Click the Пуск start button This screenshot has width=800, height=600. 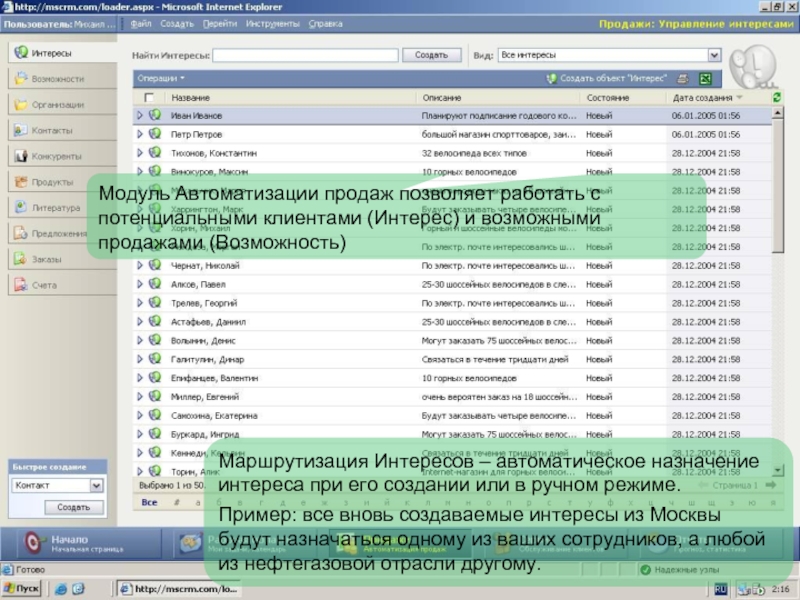click(x=21, y=589)
